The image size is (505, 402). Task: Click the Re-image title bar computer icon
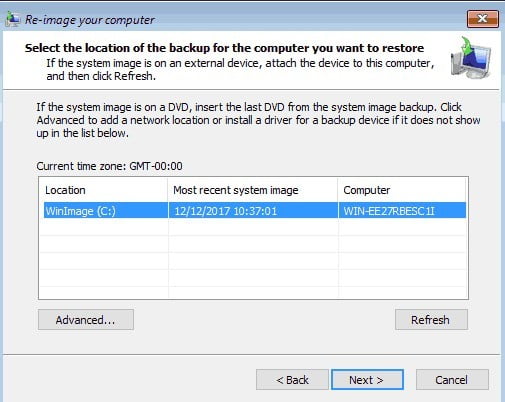click(13, 20)
